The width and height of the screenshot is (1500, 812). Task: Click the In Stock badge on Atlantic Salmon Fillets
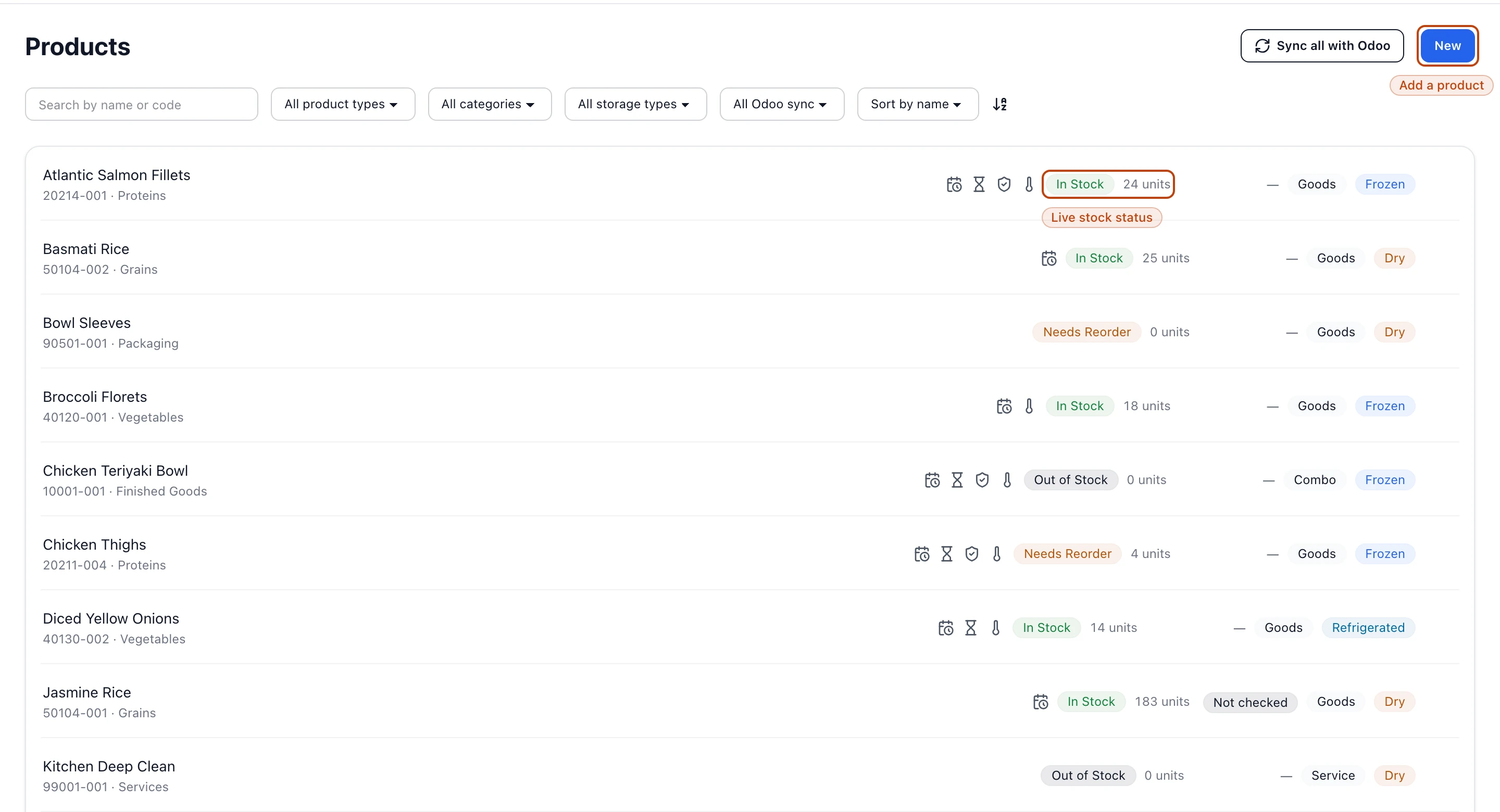(1080, 184)
